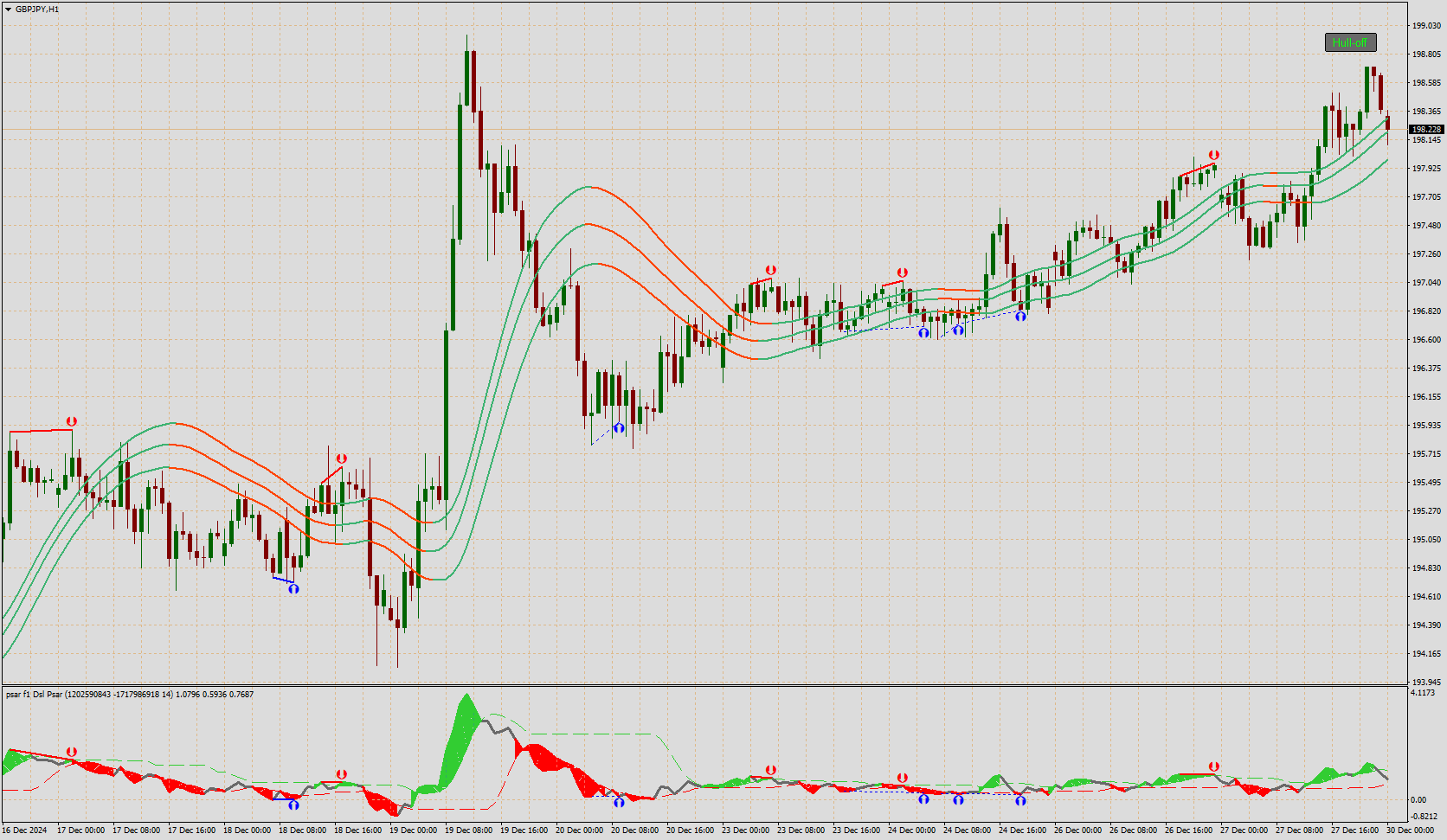Click the blue line segment at the 18 Dec buy arrow

[x=283, y=580]
